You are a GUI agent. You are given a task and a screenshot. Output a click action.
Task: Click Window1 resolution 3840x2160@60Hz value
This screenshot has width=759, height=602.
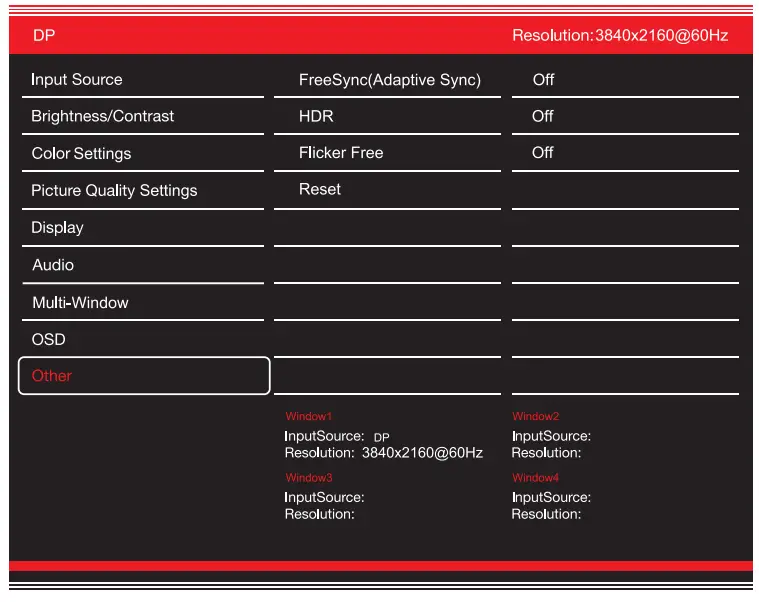(422, 453)
